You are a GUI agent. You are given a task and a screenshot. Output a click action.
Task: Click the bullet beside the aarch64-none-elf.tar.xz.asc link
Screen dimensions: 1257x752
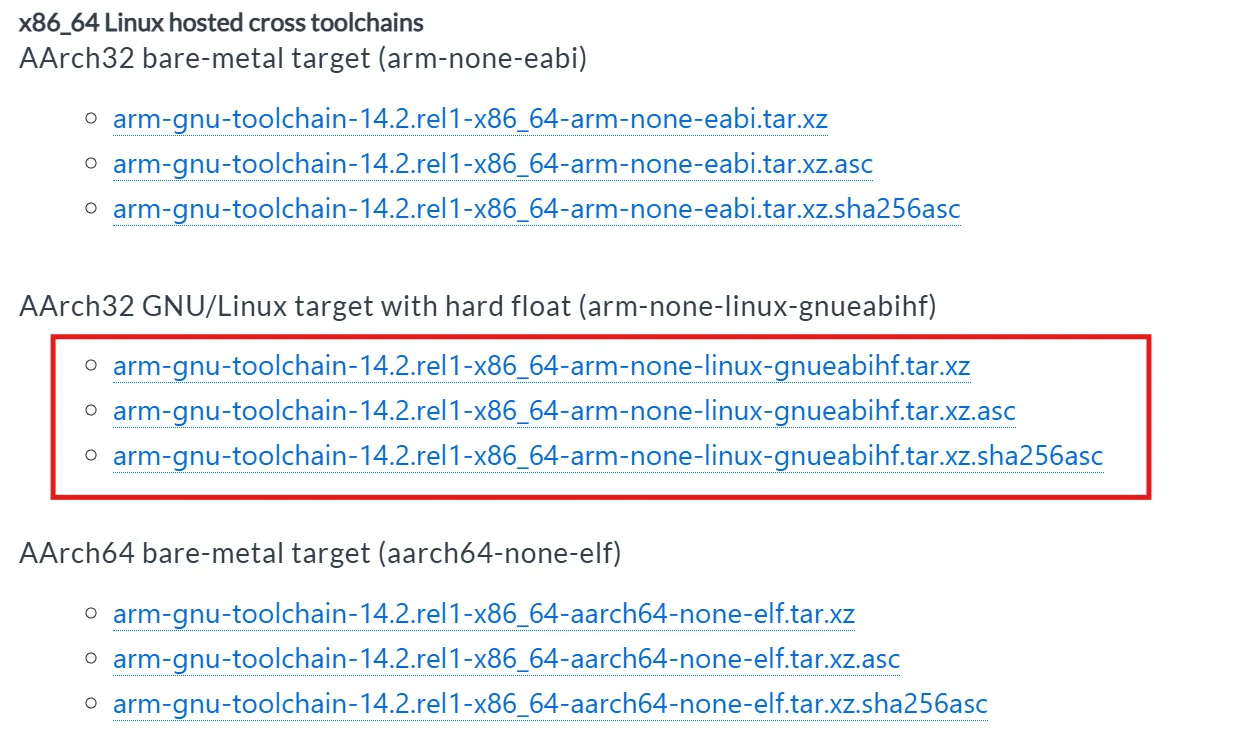coord(91,659)
